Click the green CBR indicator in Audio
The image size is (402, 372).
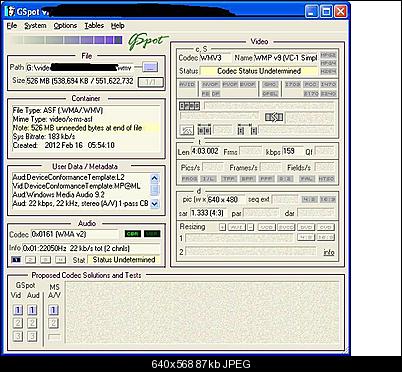[x=132, y=234]
